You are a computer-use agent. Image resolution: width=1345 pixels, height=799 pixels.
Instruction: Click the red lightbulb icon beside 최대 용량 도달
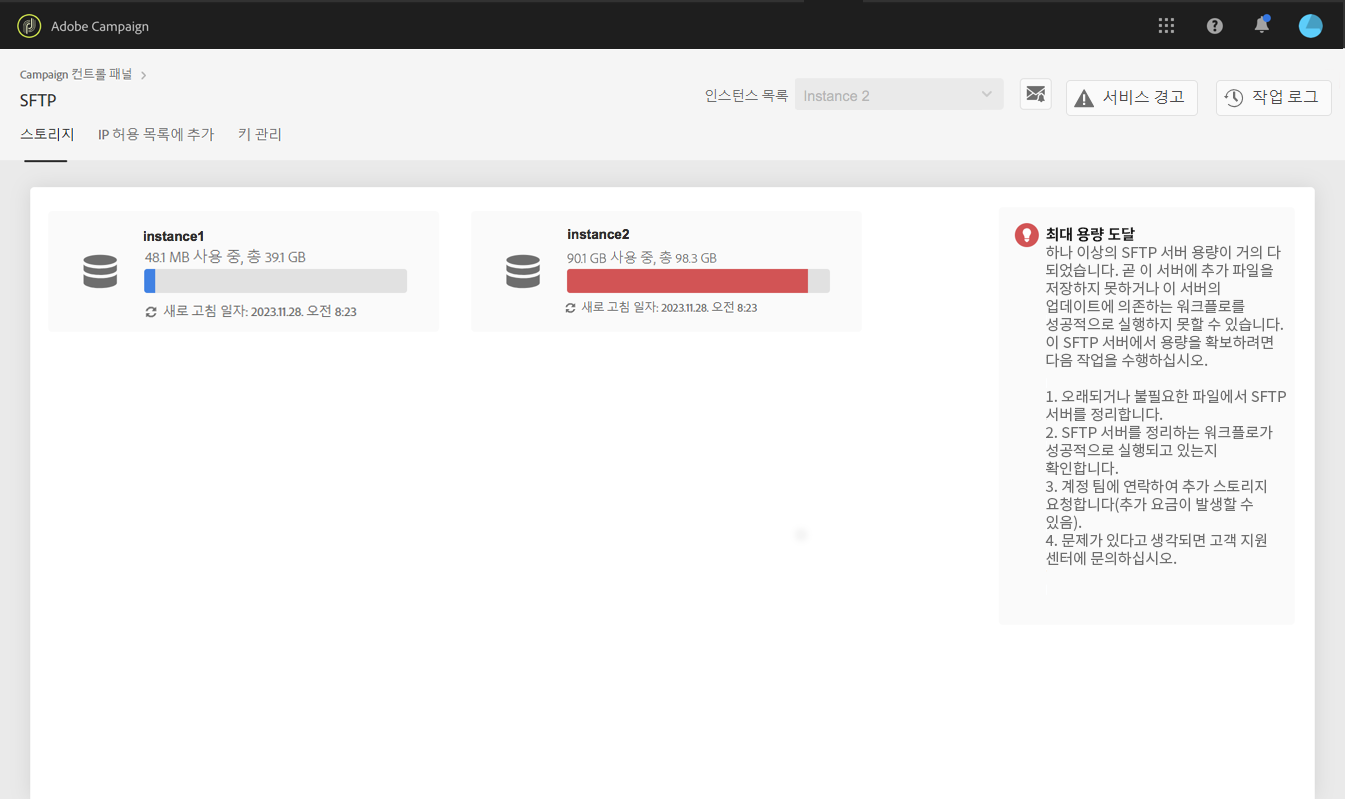(x=1026, y=235)
